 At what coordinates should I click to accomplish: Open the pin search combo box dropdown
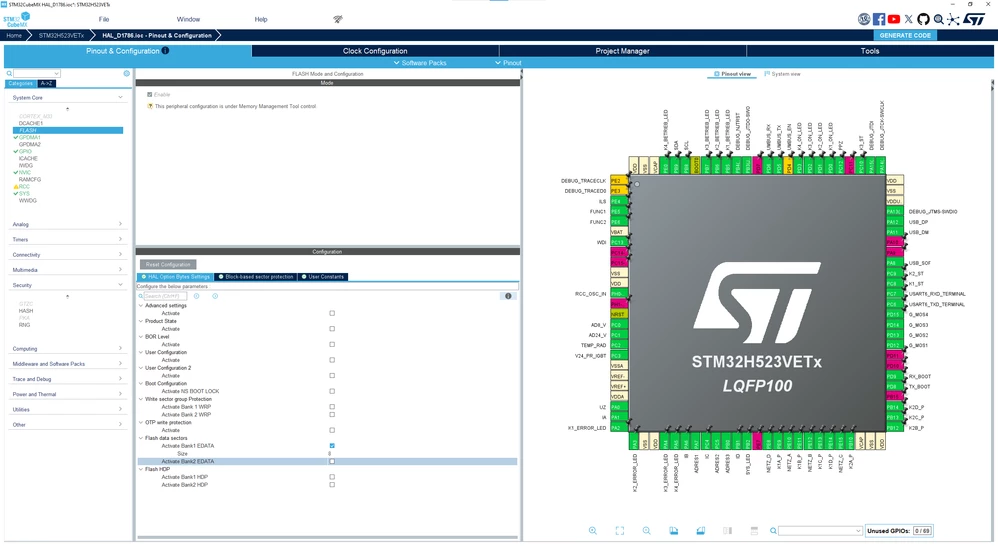858,531
